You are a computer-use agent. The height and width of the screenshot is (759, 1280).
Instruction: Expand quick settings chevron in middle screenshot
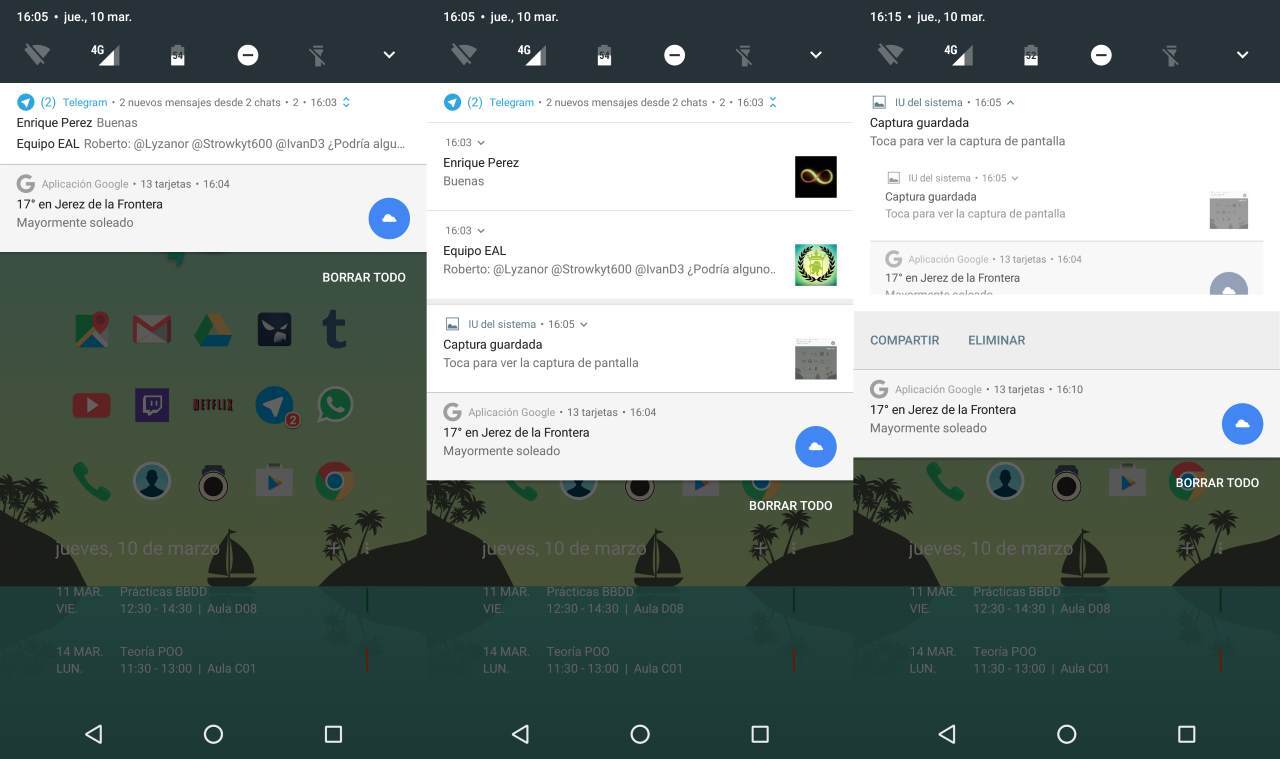pyautogui.click(x=816, y=55)
